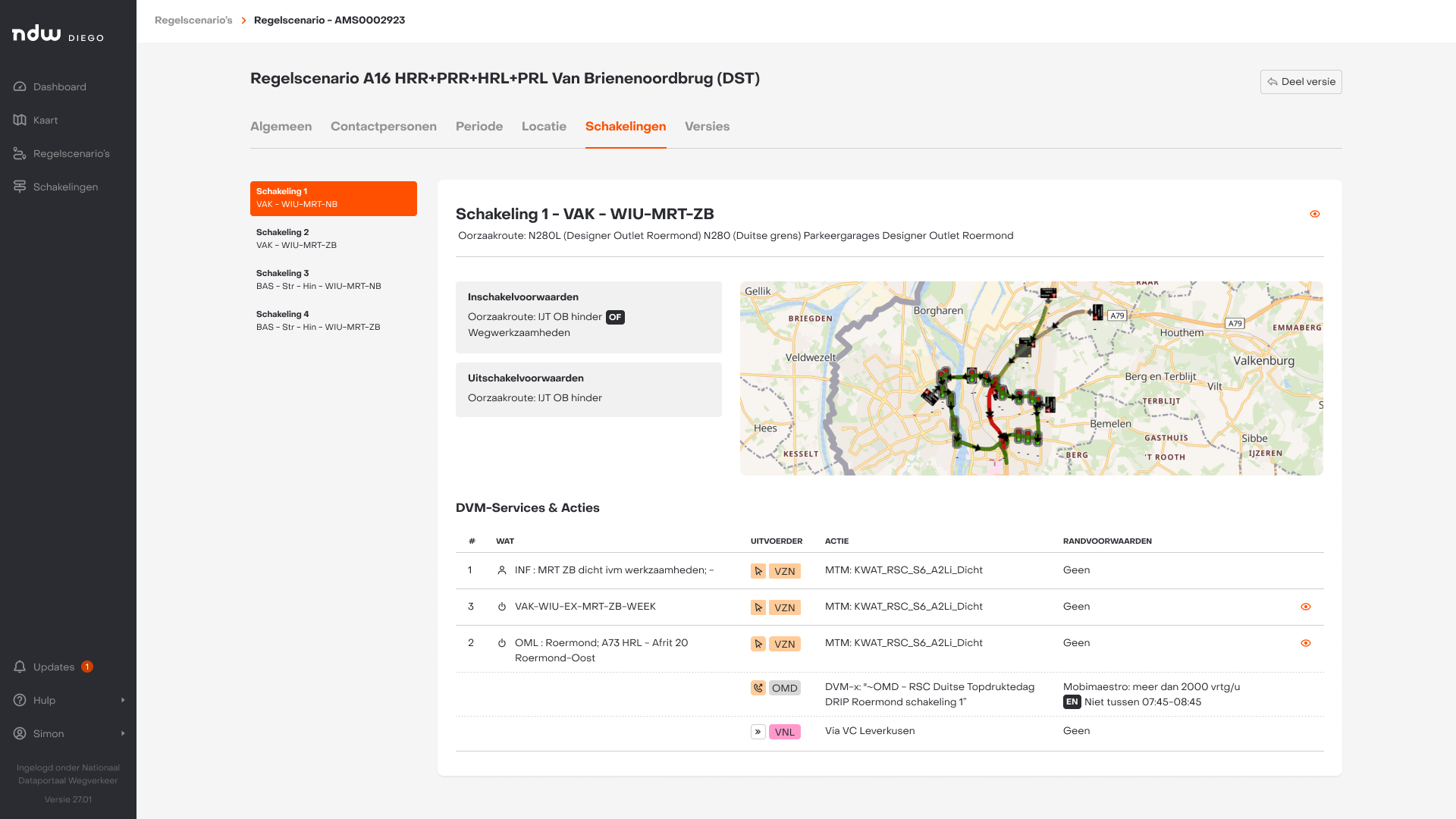
Task: Click the WAT column header
Action: [505, 541]
